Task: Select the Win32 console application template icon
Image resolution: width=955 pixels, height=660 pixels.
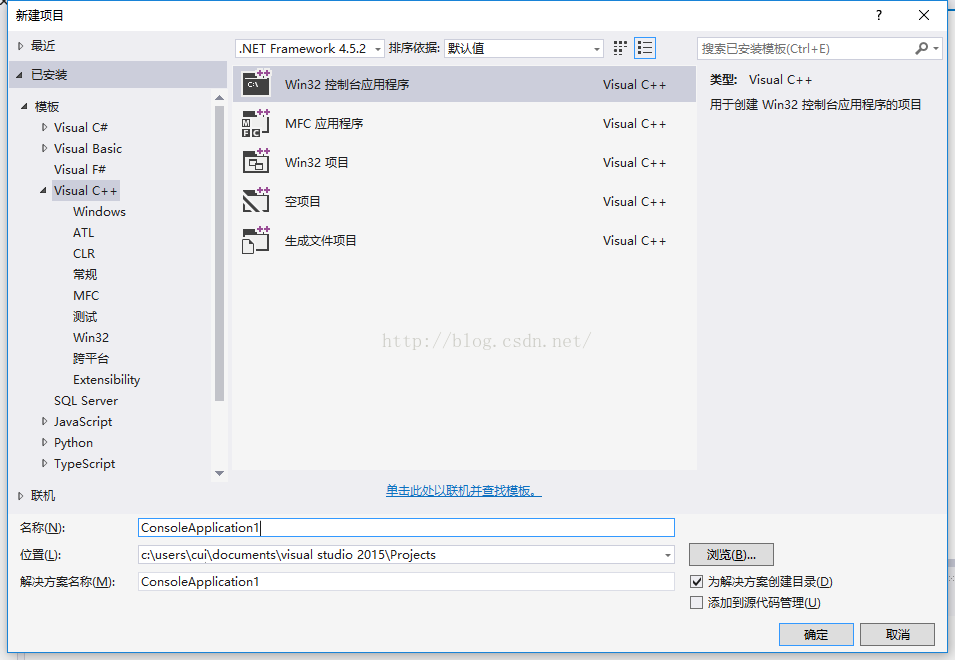Action: pyautogui.click(x=256, y=83)
